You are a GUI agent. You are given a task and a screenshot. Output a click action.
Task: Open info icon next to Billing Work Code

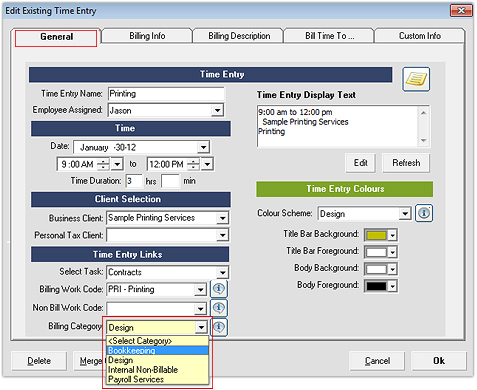219,289
